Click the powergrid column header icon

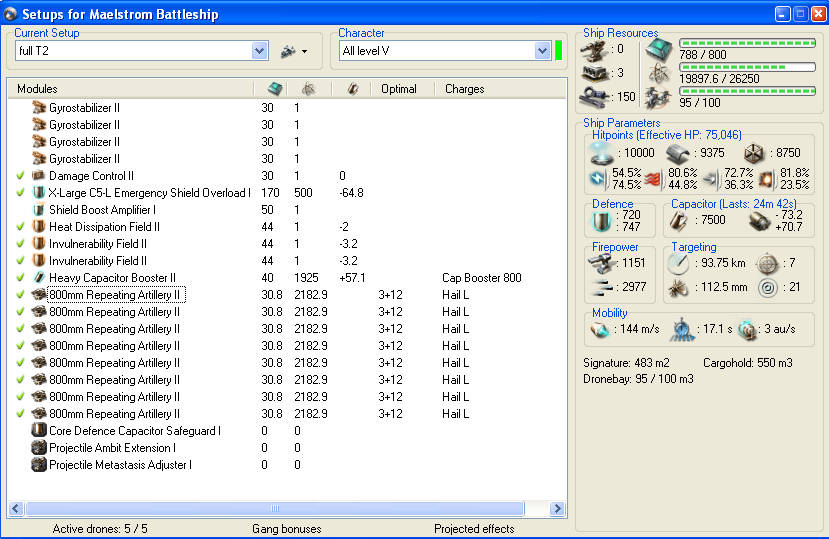[308, 89]
